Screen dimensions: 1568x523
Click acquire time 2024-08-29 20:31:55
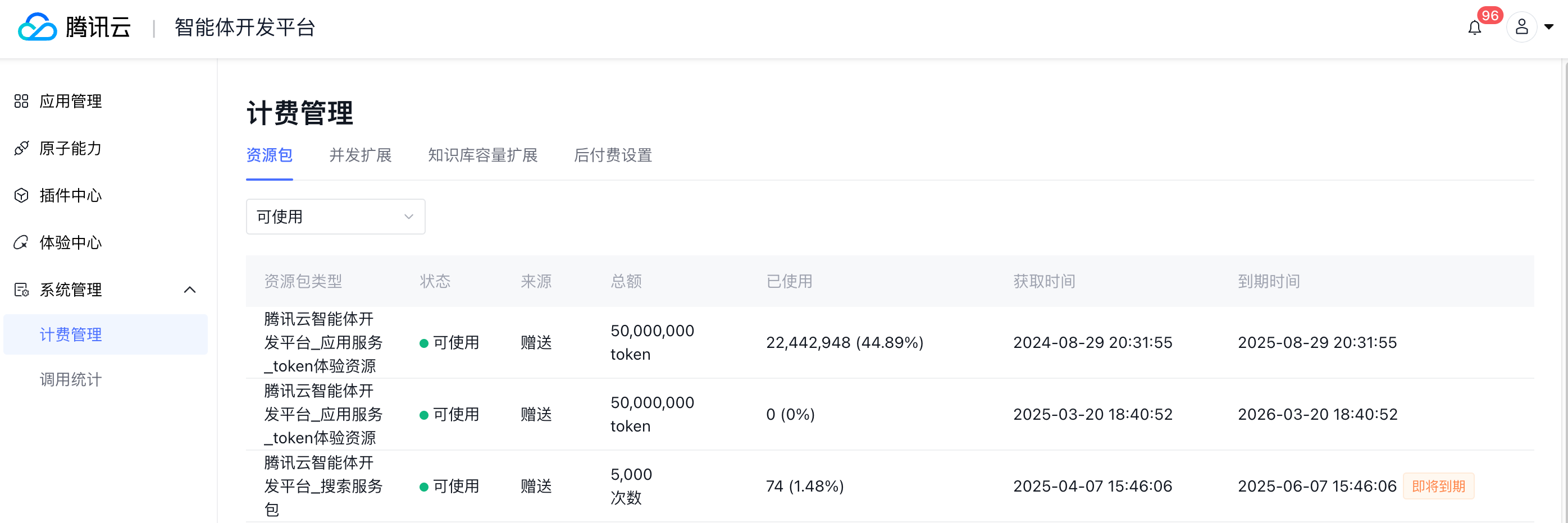1093,342
